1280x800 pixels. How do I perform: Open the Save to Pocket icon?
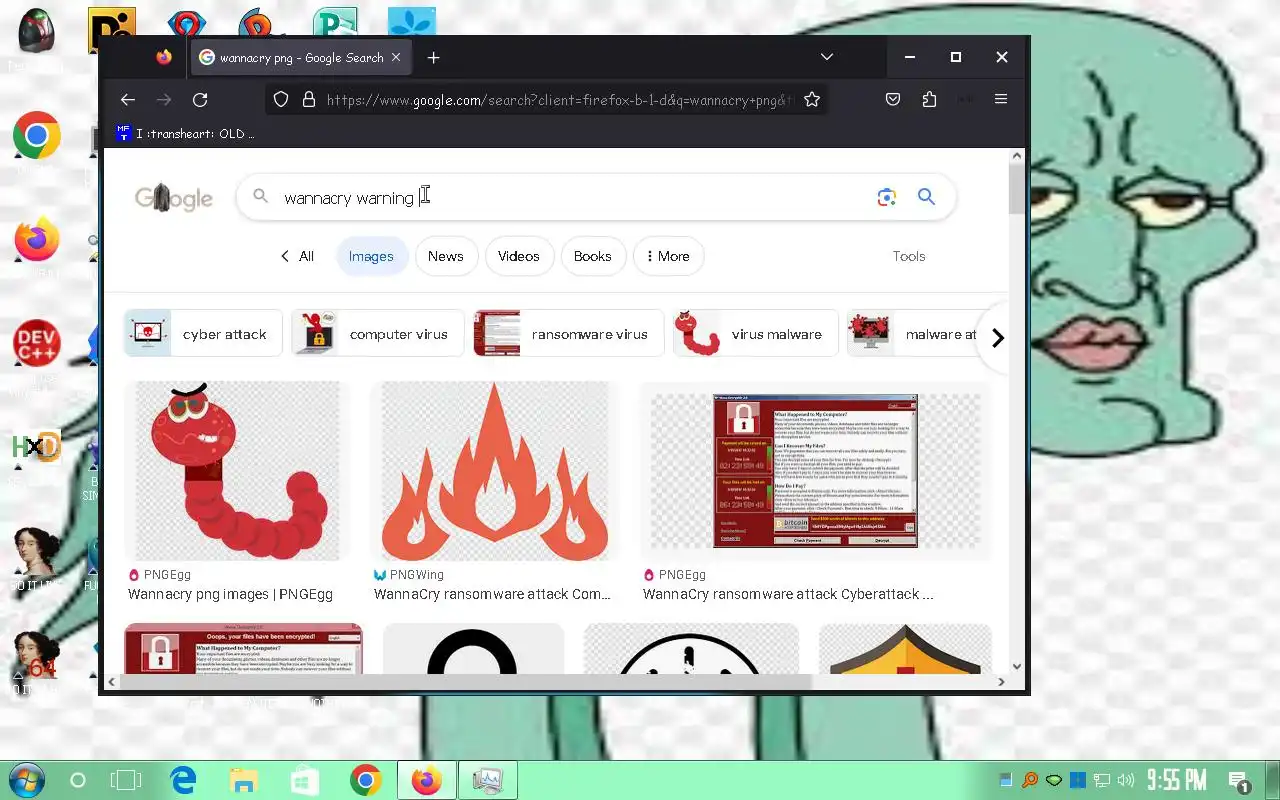(x=893, y=100)
